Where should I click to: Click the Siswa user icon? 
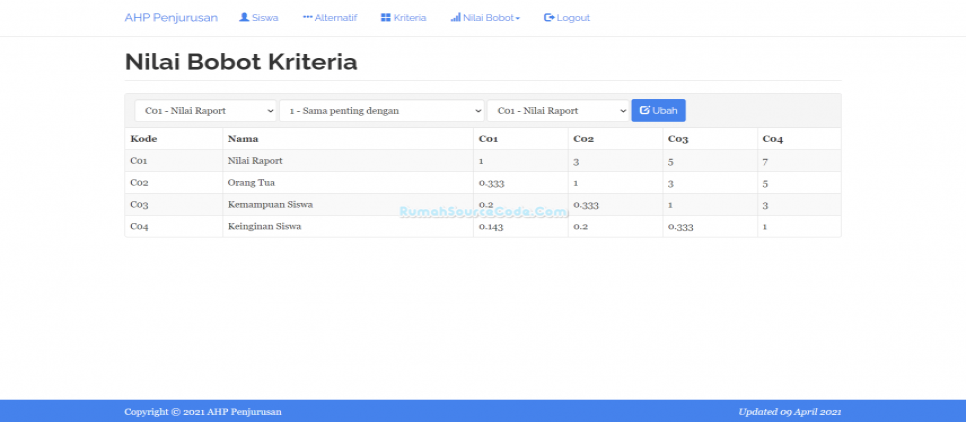pos(244,18)
